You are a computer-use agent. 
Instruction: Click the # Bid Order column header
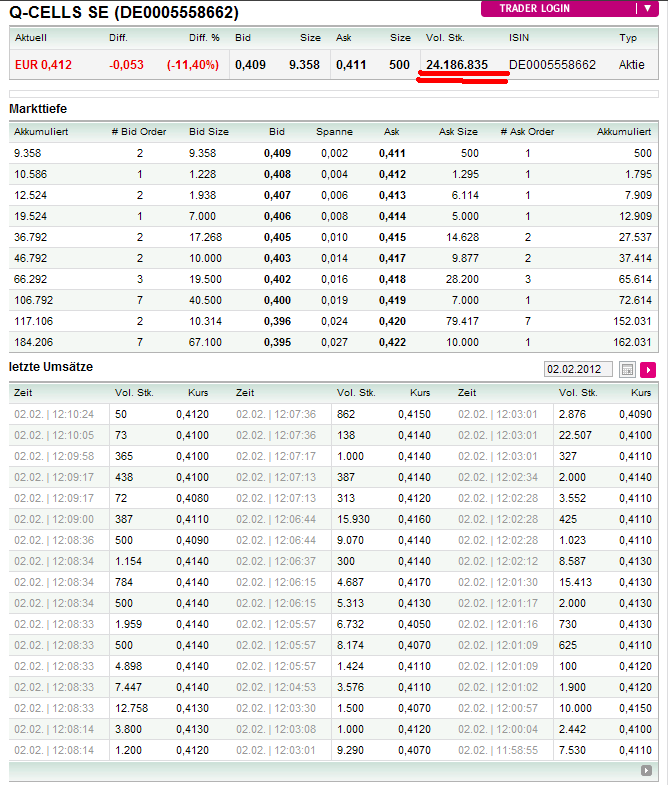[139, 132]
